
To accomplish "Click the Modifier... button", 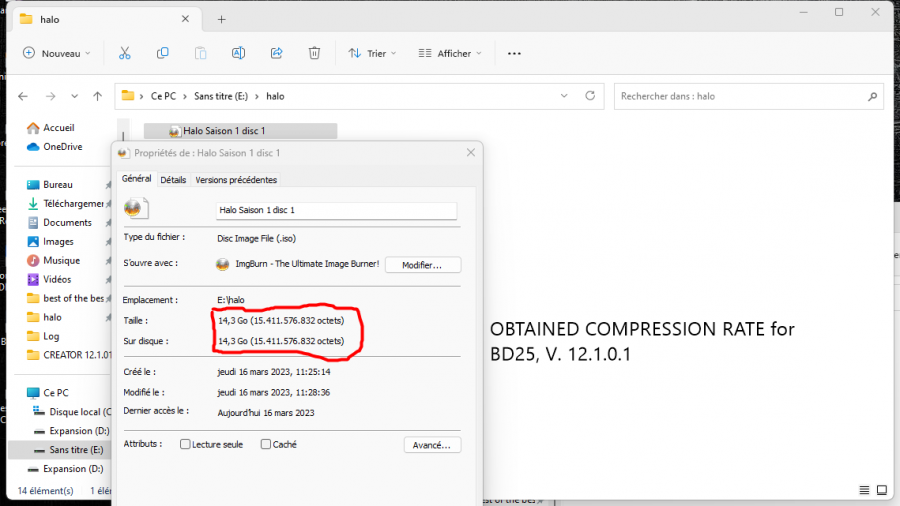I will coord(423,265).
